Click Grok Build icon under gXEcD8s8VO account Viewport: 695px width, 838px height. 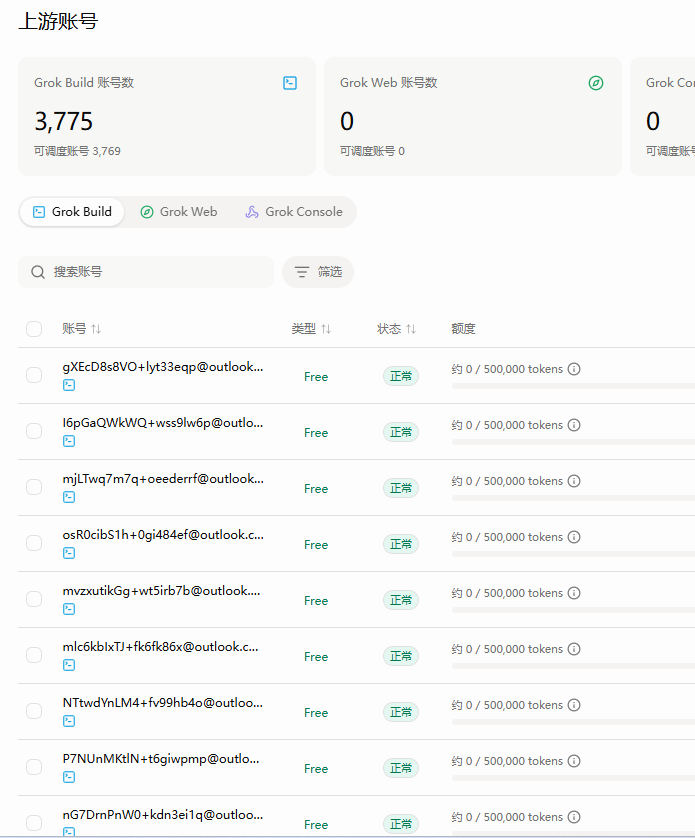click(x=69, y=385)
